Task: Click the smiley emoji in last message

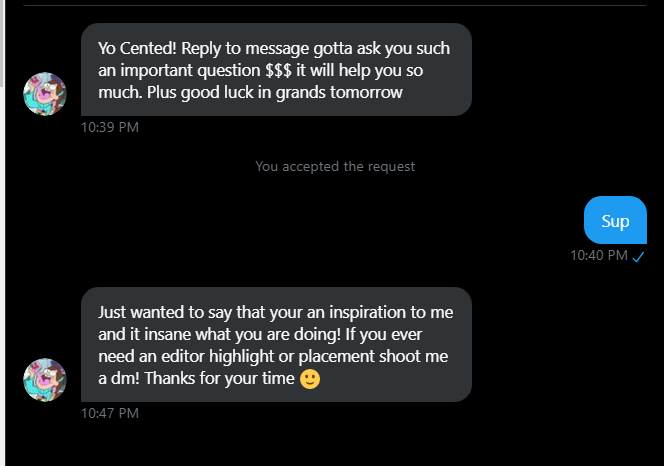Action: [310, 381]
